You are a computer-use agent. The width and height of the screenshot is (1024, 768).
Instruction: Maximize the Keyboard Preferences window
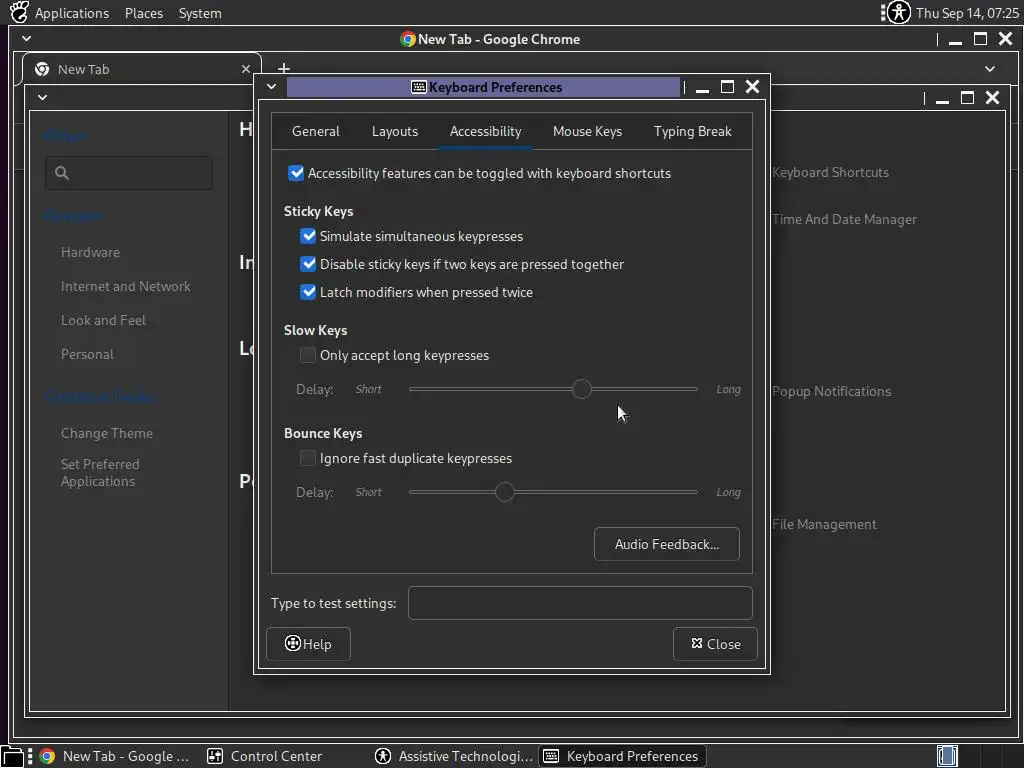click(x=727, y=87)
